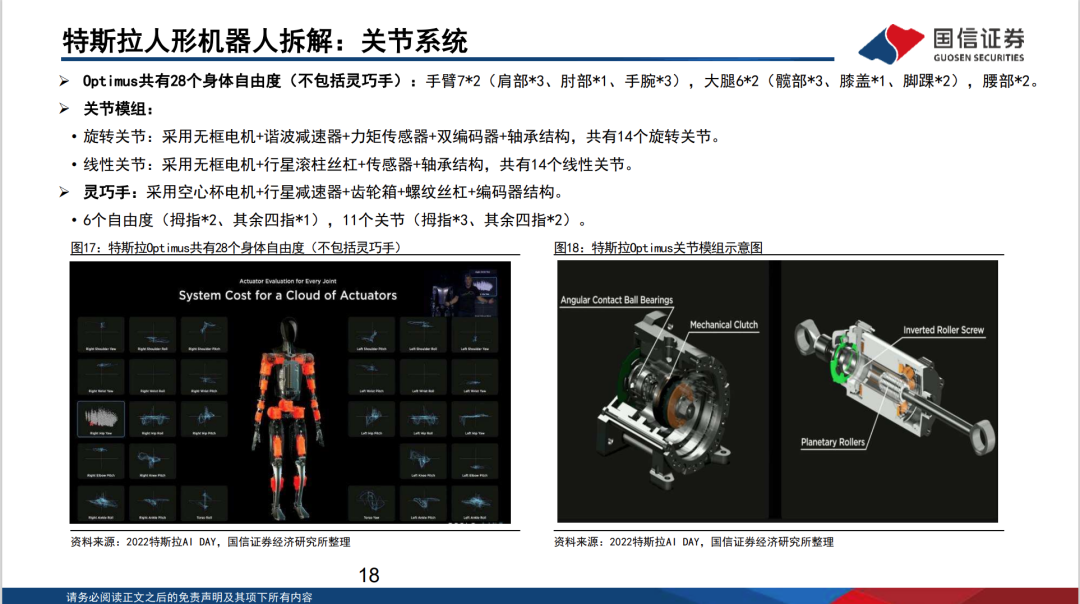The height and width of the screenshot is (604, 1080).
Task: Select the Left Hip Yaw actuator tile
Action: (475, 419)
